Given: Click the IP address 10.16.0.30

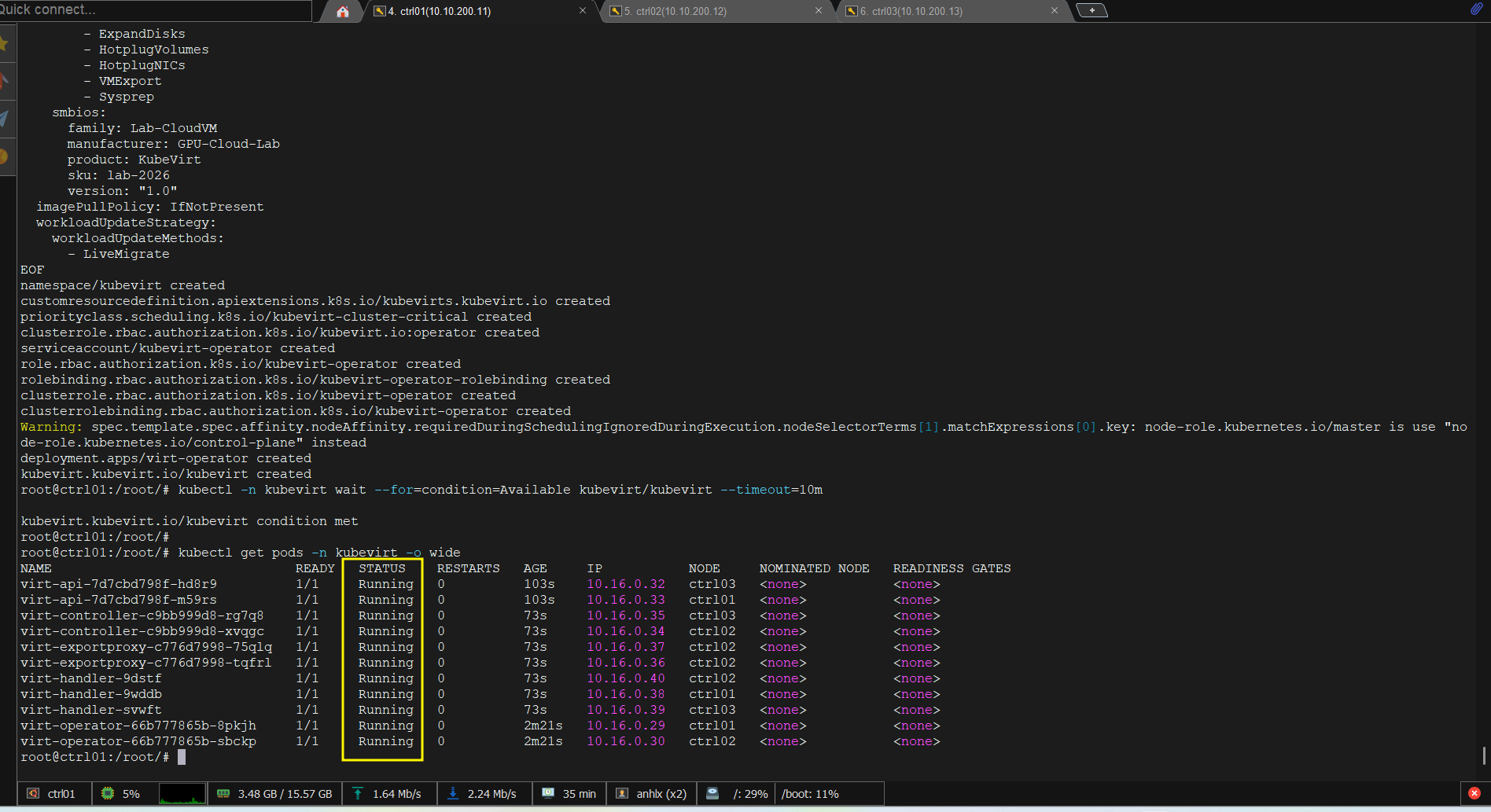Looking at the screenshot, I should (626, 741).
